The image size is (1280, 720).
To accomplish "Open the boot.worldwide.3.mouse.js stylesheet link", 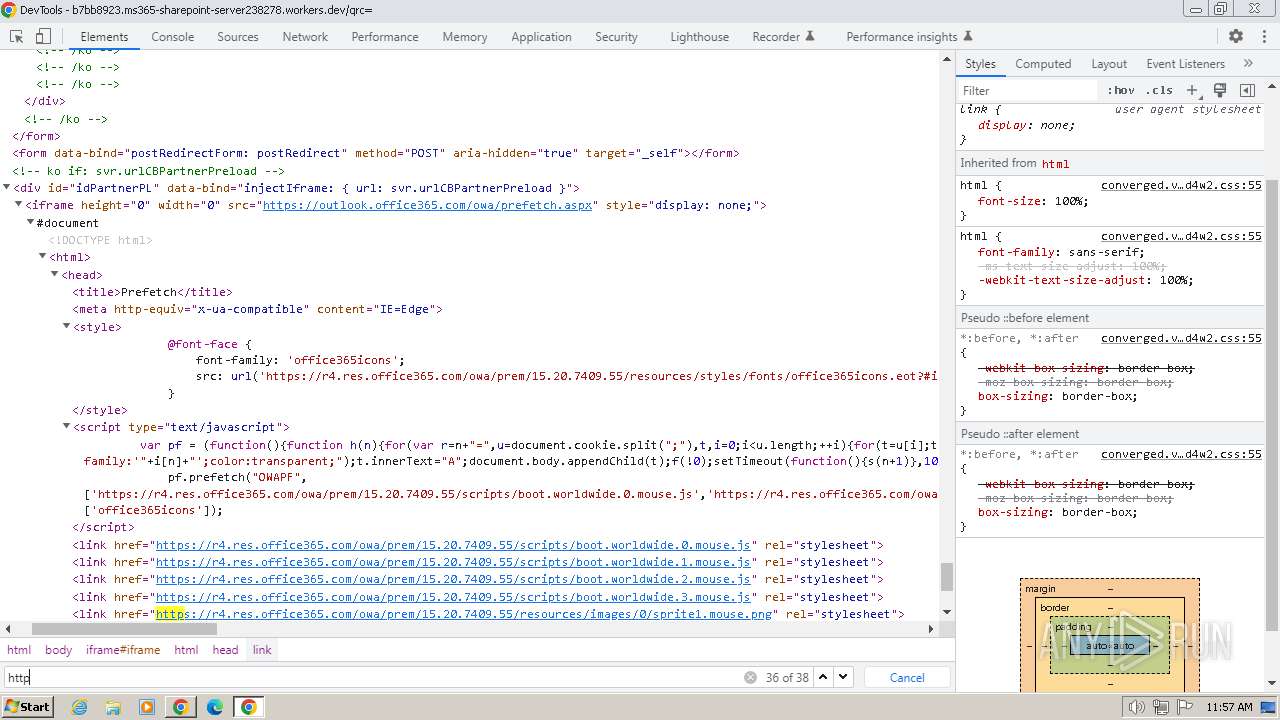I will 453,597.
